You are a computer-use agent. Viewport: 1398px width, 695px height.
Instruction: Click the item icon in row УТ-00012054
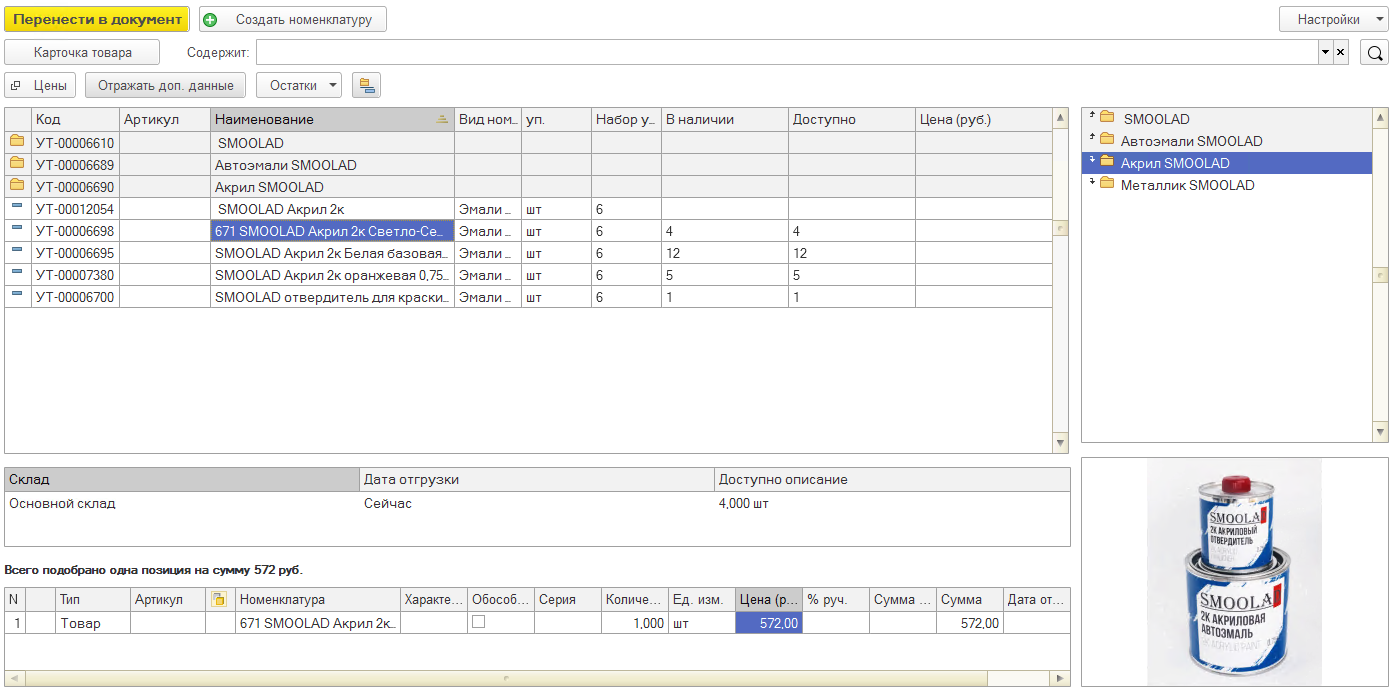(x=17, y=208)
